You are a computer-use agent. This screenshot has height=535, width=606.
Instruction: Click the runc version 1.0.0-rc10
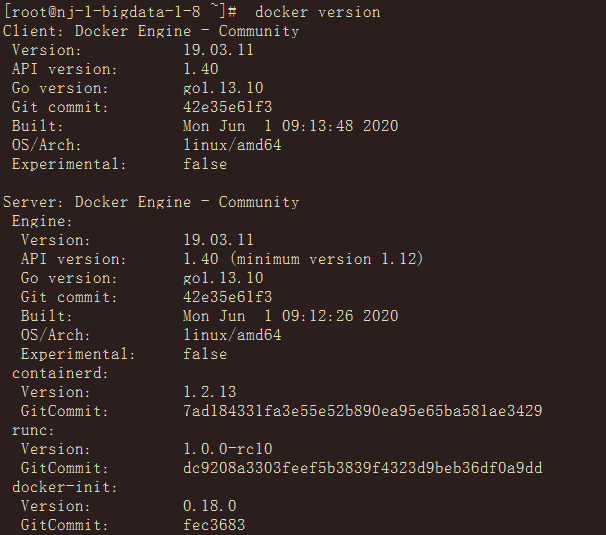[228, 449]
